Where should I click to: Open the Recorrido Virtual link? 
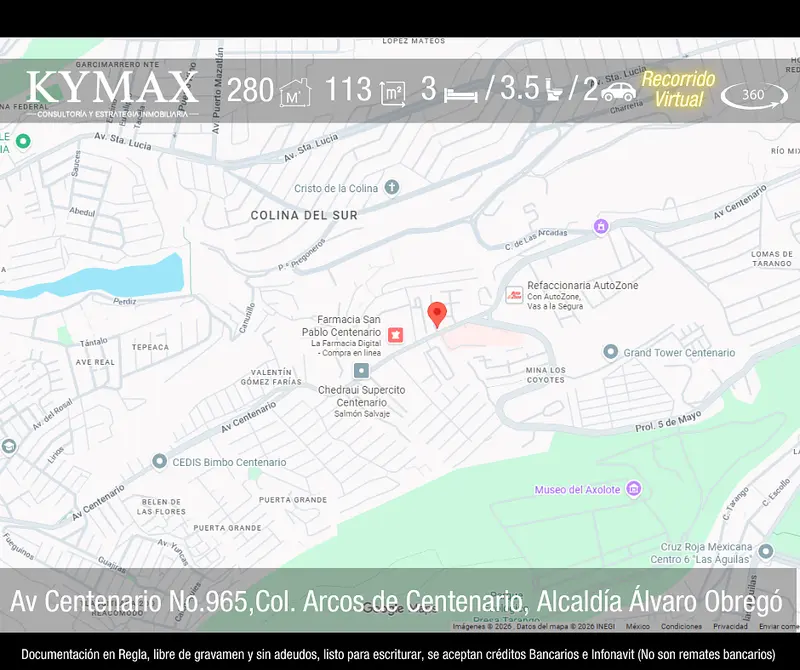(x=679, y=89)
